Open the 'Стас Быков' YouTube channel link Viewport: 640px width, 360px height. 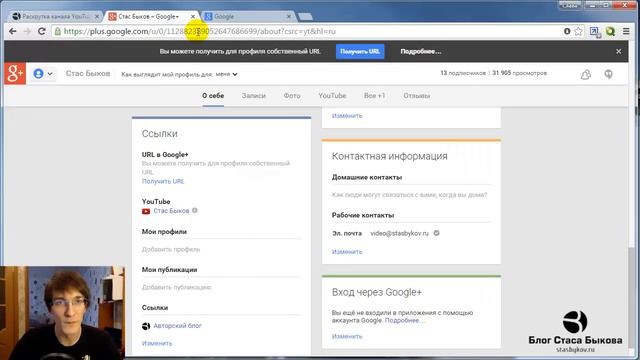(x=171, y=211)
